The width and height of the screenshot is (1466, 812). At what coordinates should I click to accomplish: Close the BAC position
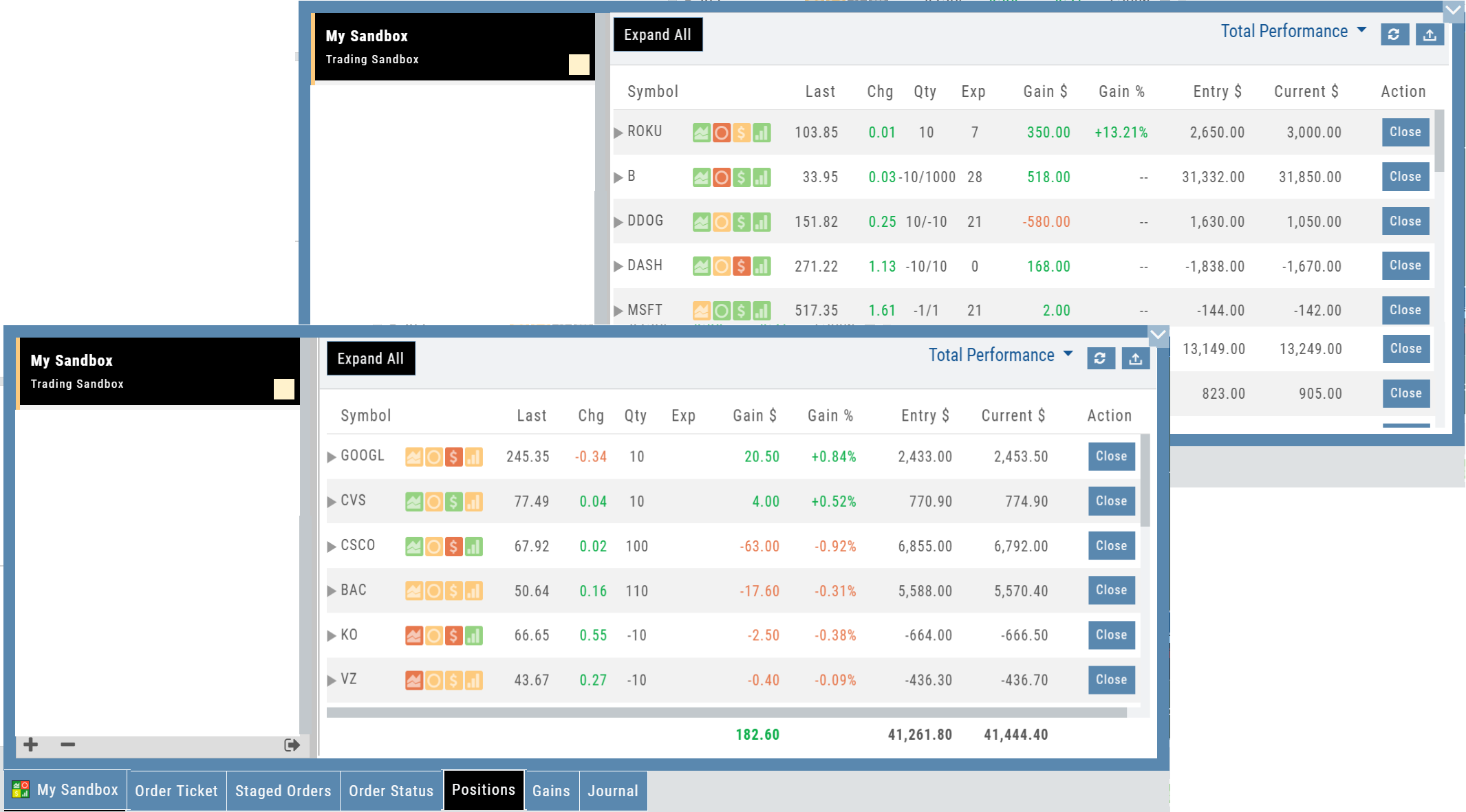pyautogui.click(x=1111, y=591)
